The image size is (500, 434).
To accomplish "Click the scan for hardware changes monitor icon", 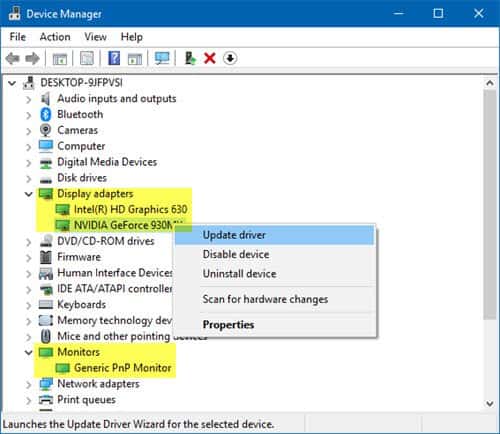I will point(162,59).
